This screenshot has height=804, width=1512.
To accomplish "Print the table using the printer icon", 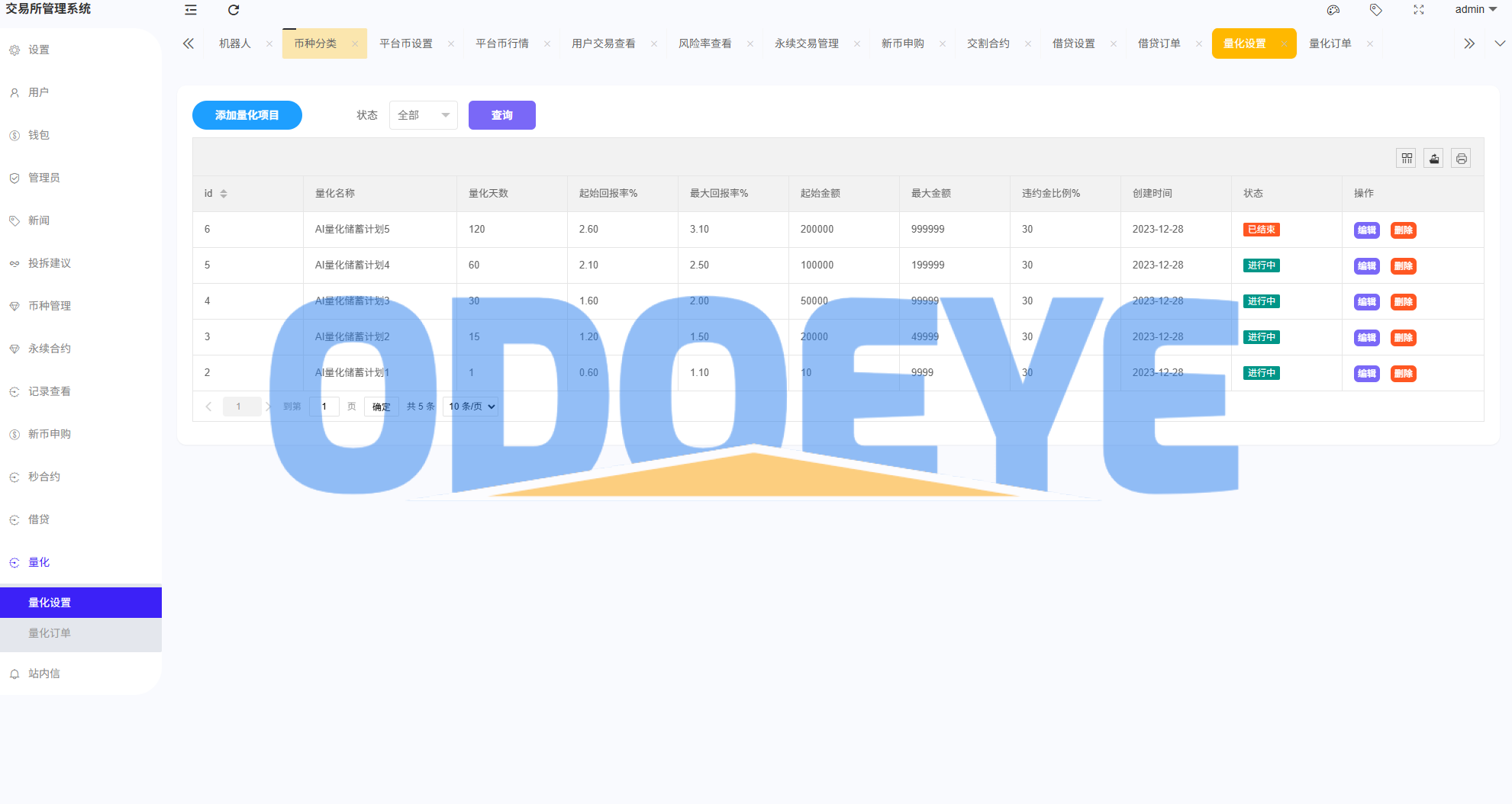I will click(x=1461, y=158).
